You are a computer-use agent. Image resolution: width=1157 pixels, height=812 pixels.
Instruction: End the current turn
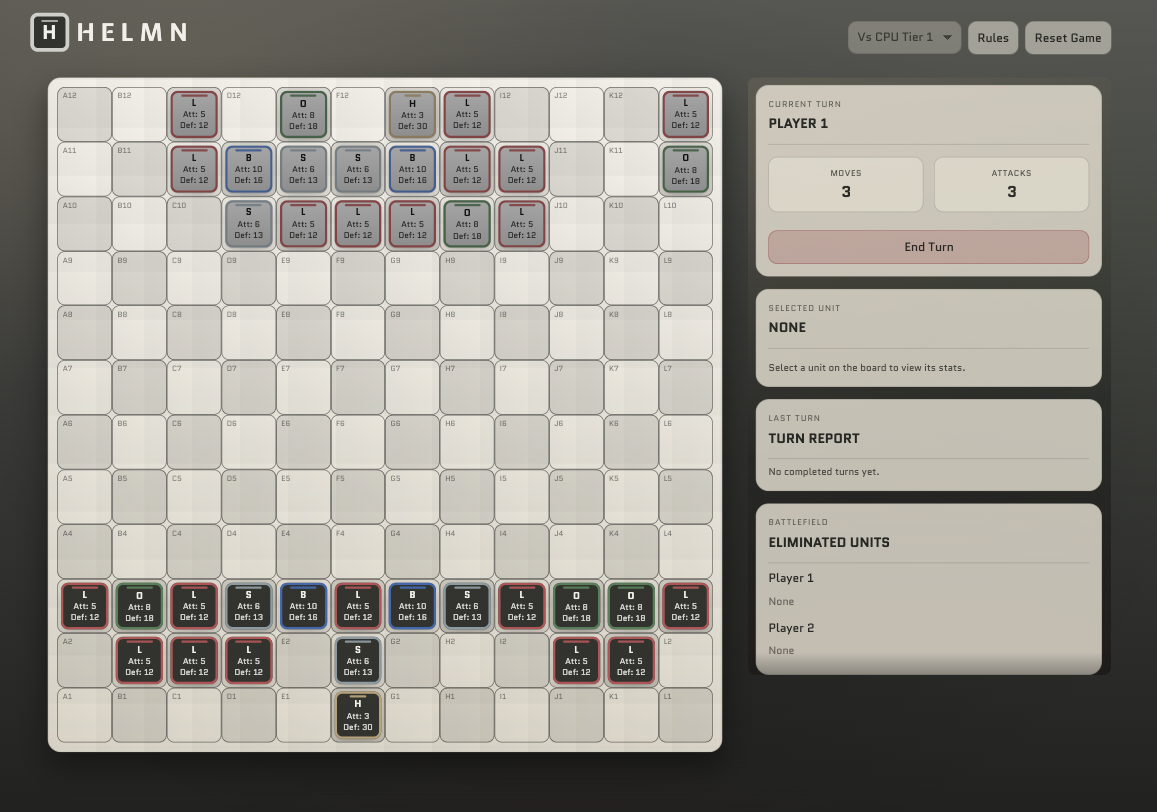pos(928,247)
